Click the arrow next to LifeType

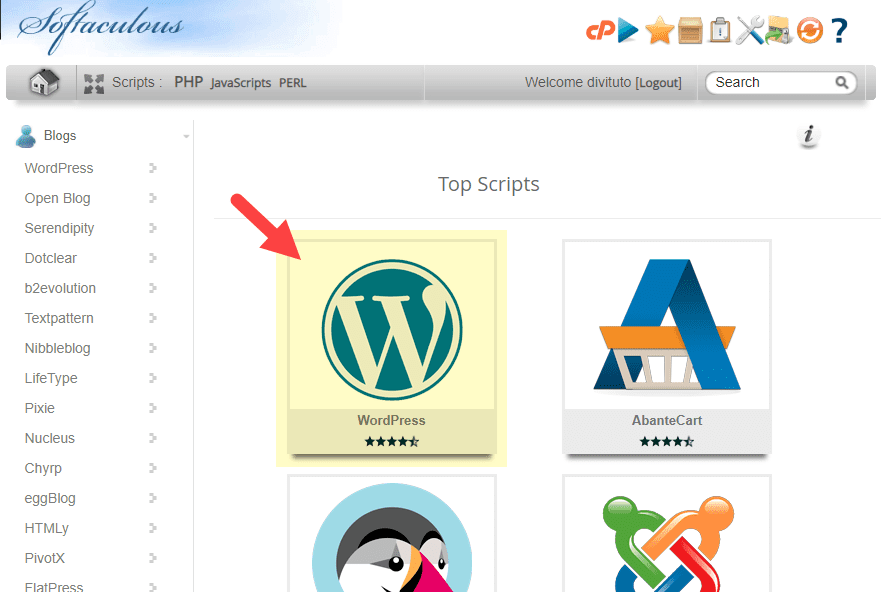pos(153,378)
